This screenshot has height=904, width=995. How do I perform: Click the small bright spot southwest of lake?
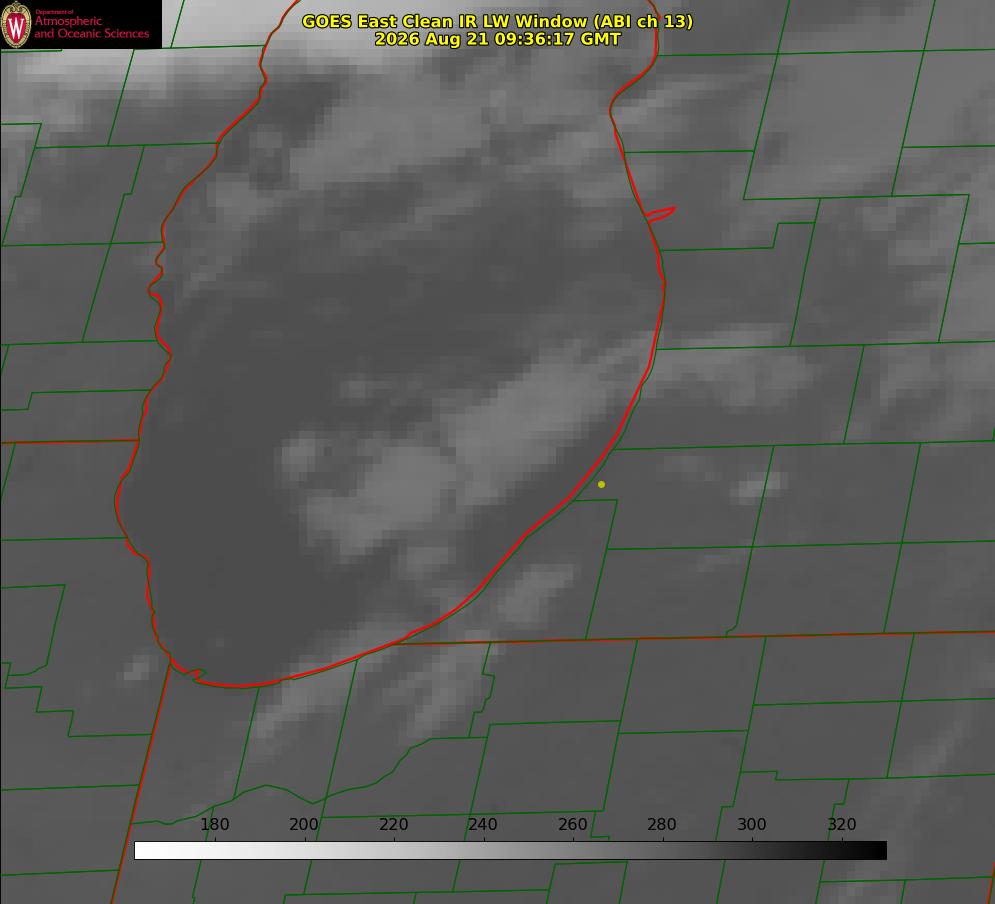click(x=136, y=669)
